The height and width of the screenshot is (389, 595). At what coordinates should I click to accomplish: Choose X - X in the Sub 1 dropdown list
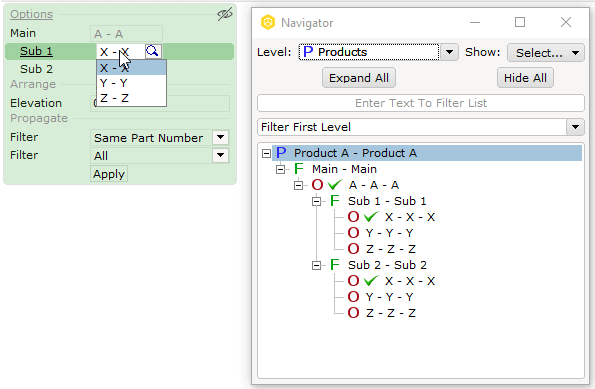[x=131, y=68]
